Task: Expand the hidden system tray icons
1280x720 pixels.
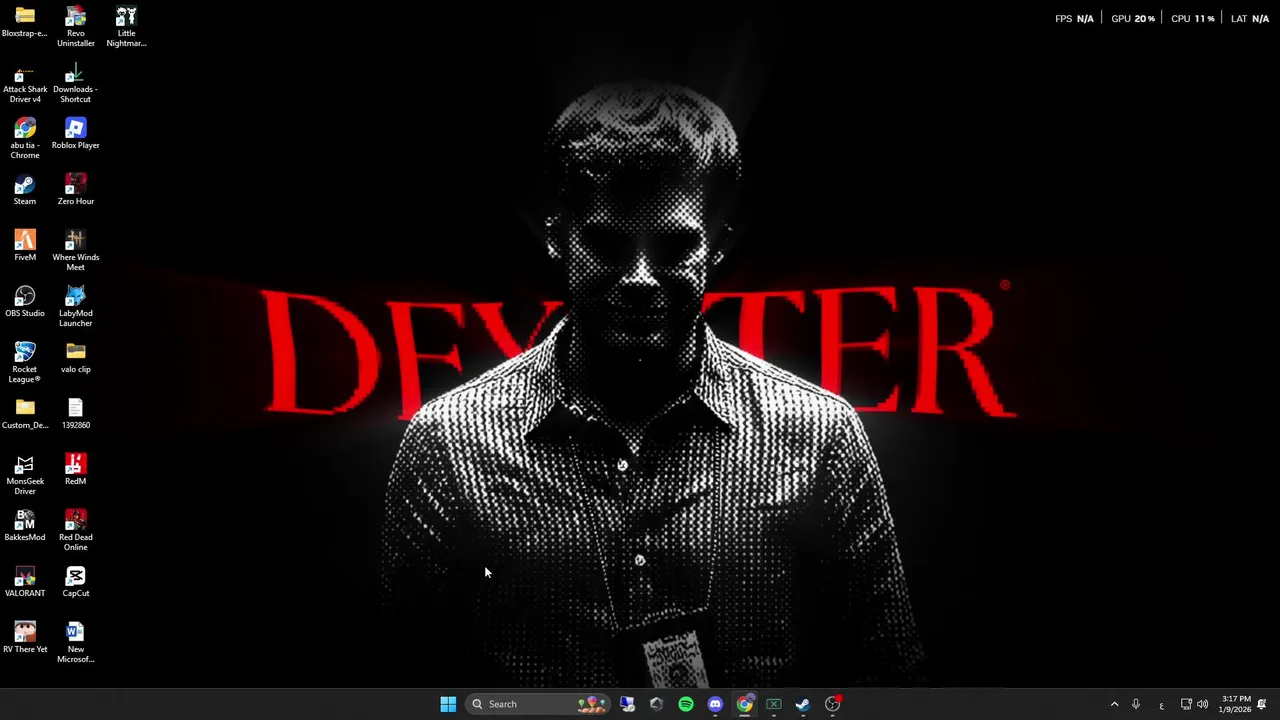Action: pos(1114,704)
